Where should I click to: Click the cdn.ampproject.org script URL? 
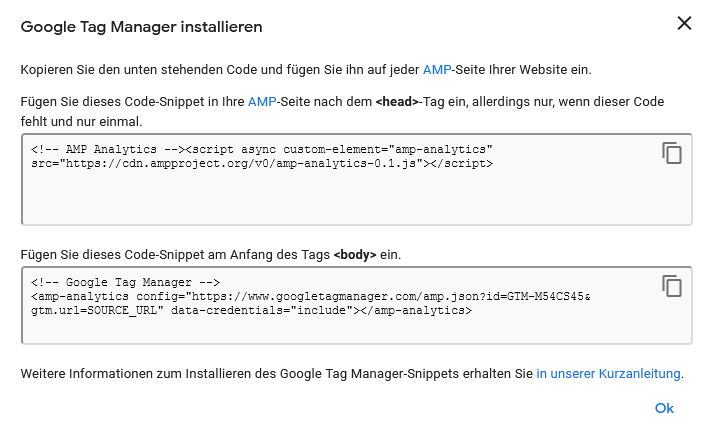click(240, 162)
